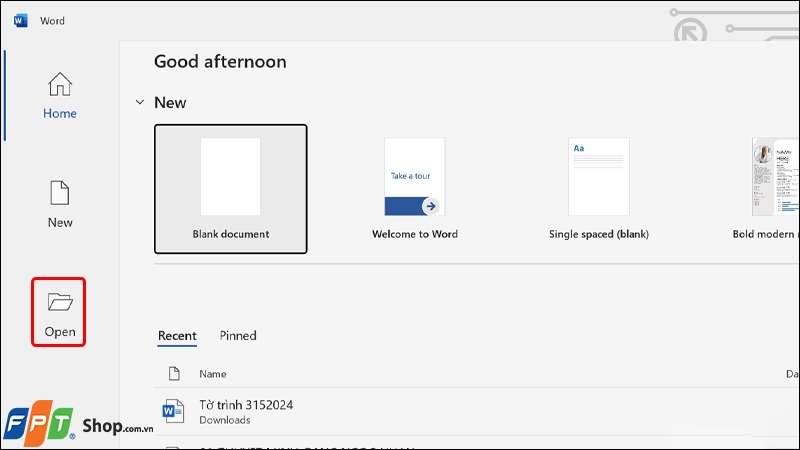Screen dimensions: 800x450
Task: Click the partially visible Date column header
Action: click(x=791, y=374)
